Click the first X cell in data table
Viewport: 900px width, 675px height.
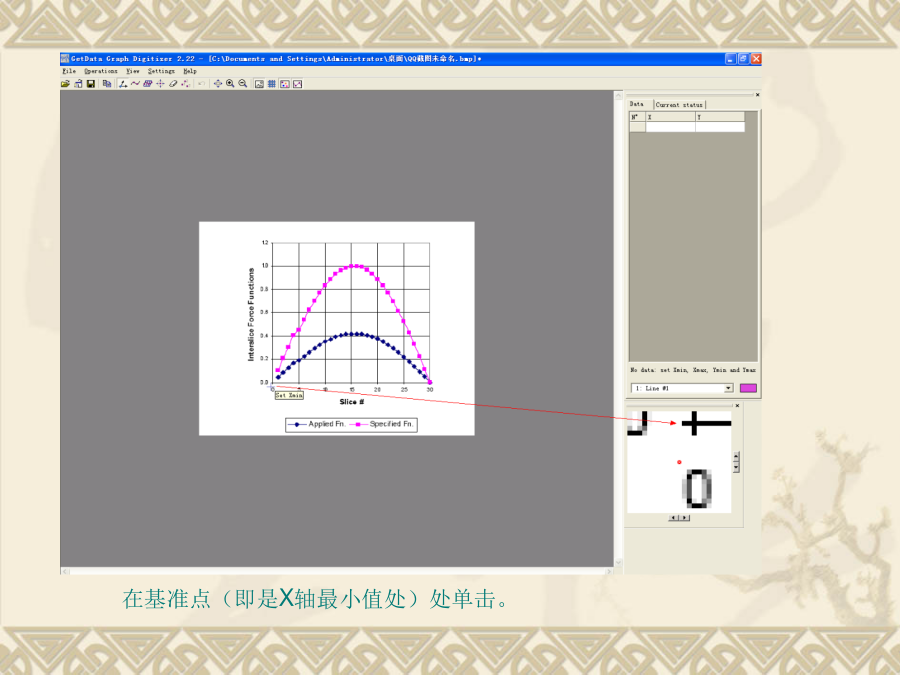tap(670, 127)
